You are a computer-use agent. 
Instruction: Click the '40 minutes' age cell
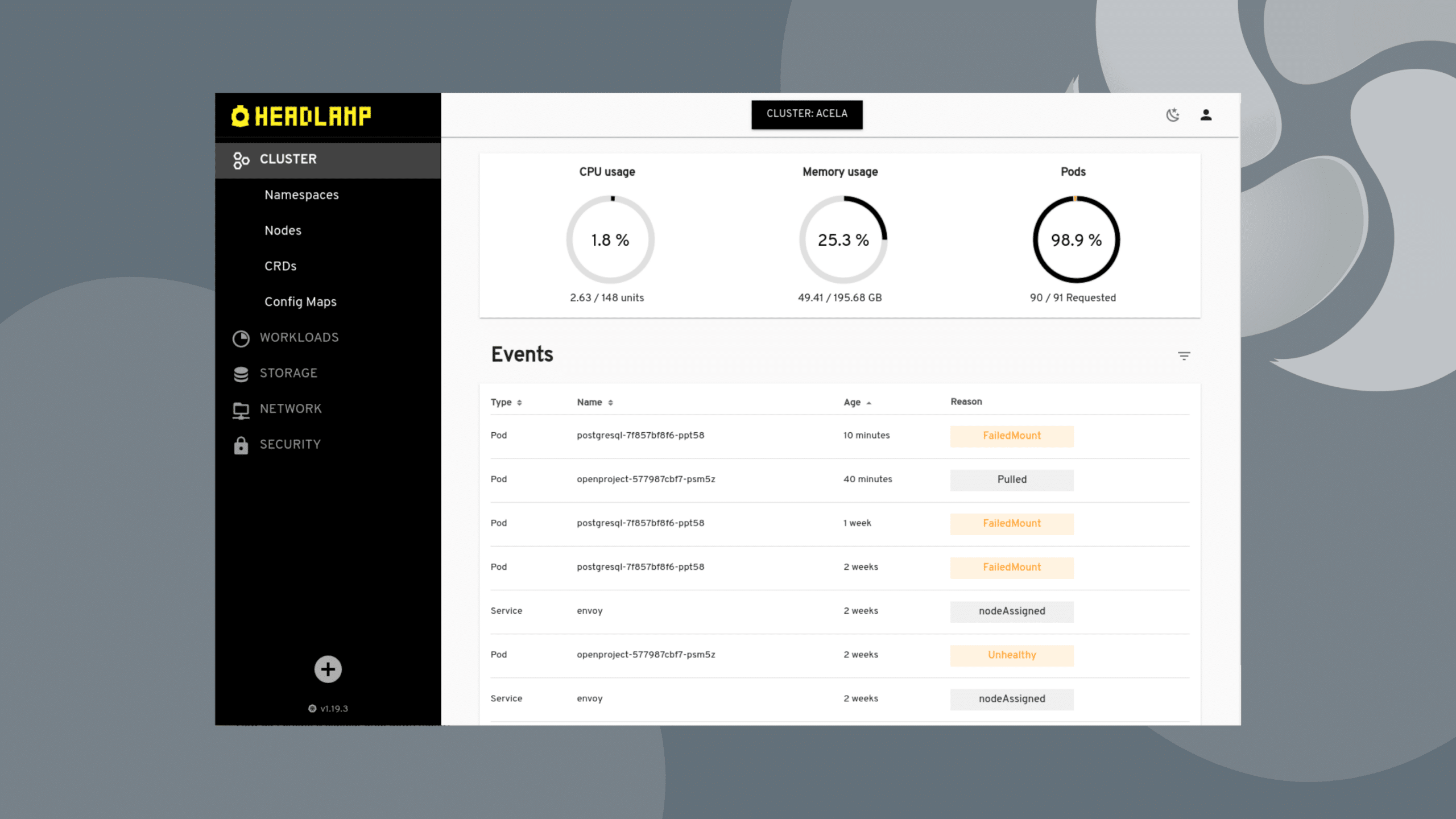868,479
